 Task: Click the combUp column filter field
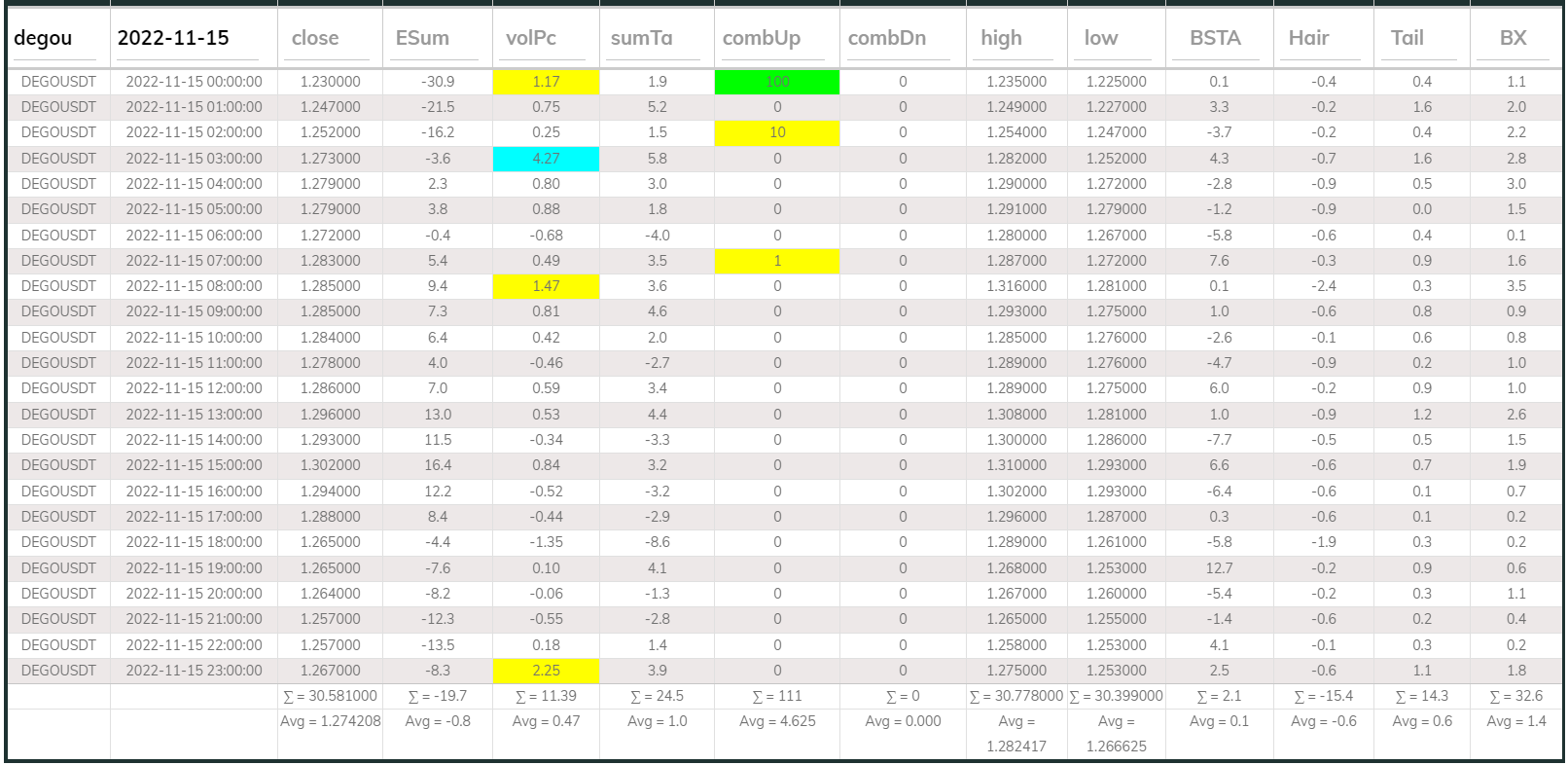coord(776,39)
